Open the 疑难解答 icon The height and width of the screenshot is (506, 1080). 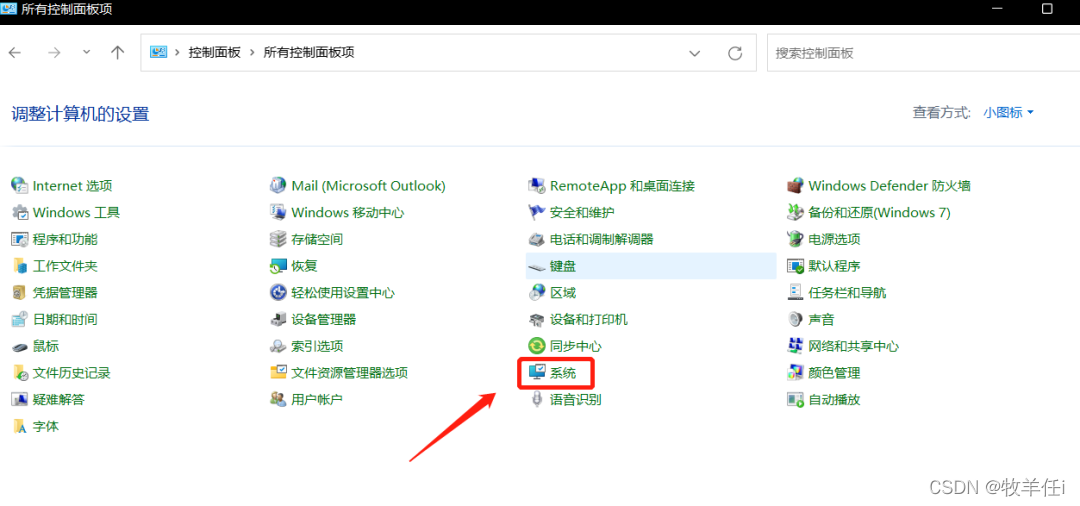pos(20,399)
